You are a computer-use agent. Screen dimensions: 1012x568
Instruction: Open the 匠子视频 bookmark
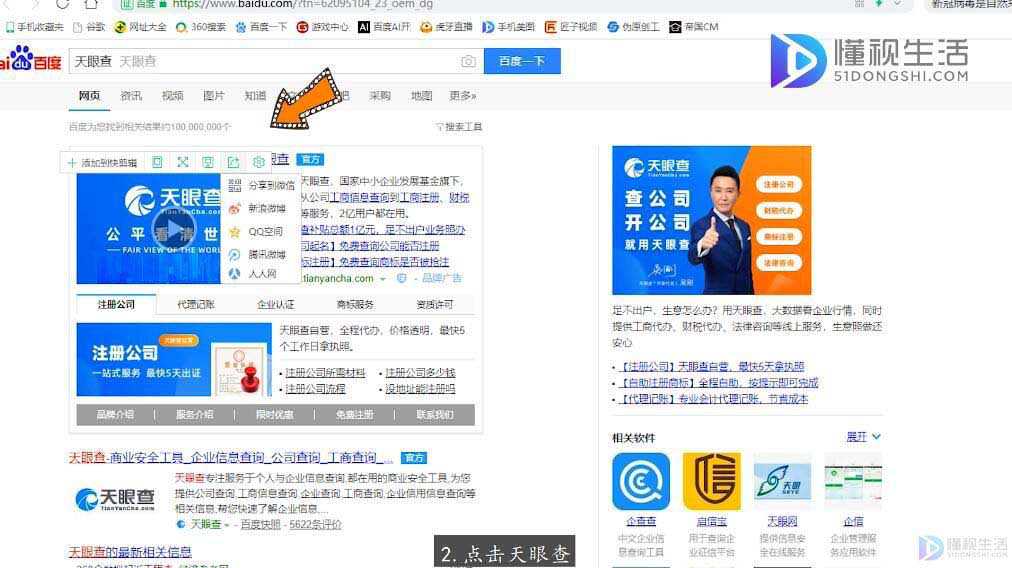pos(571,26)
